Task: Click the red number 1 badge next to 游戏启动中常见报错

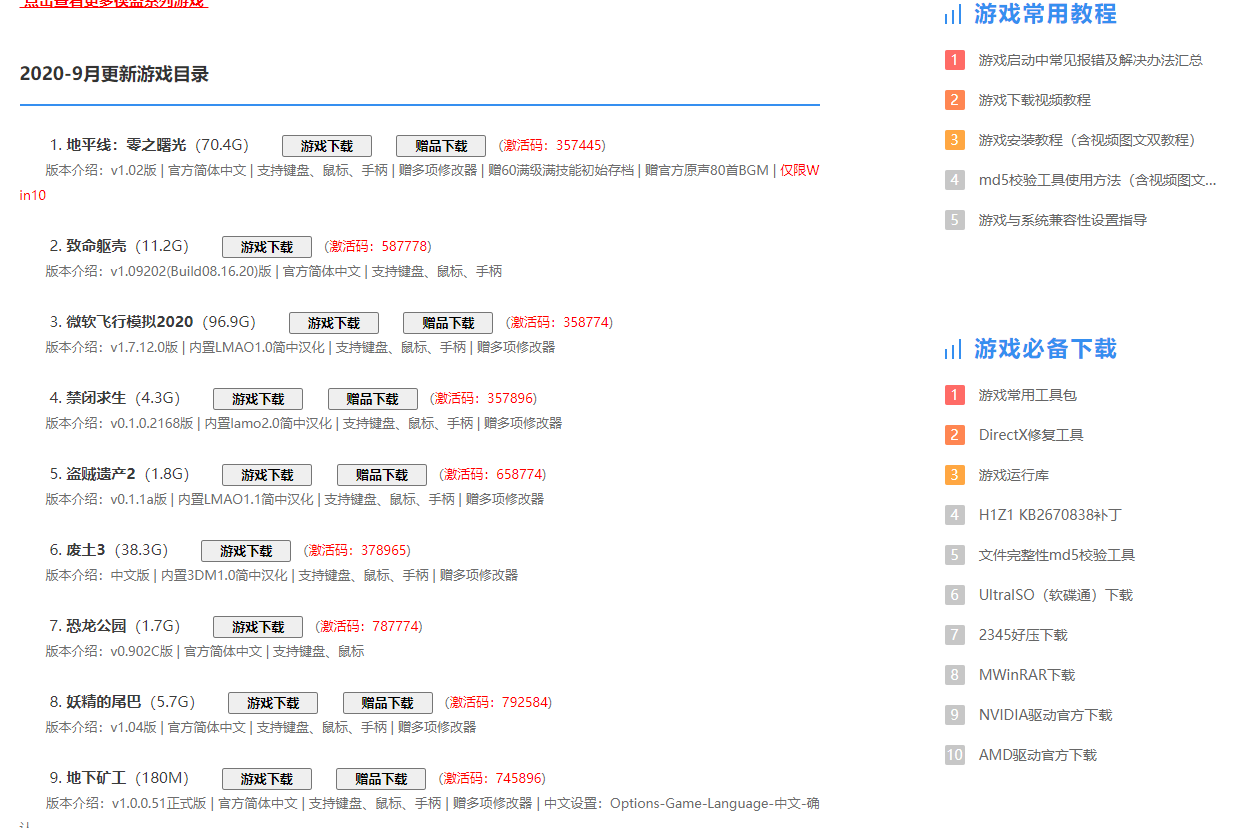Action: coord(954,60)
